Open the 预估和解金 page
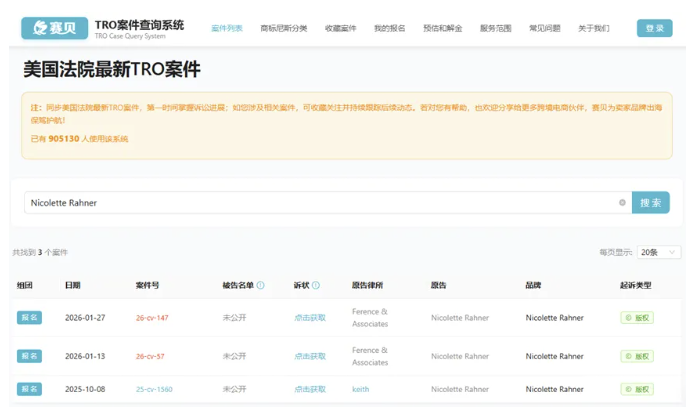693x410 pixels. point(442,29)
